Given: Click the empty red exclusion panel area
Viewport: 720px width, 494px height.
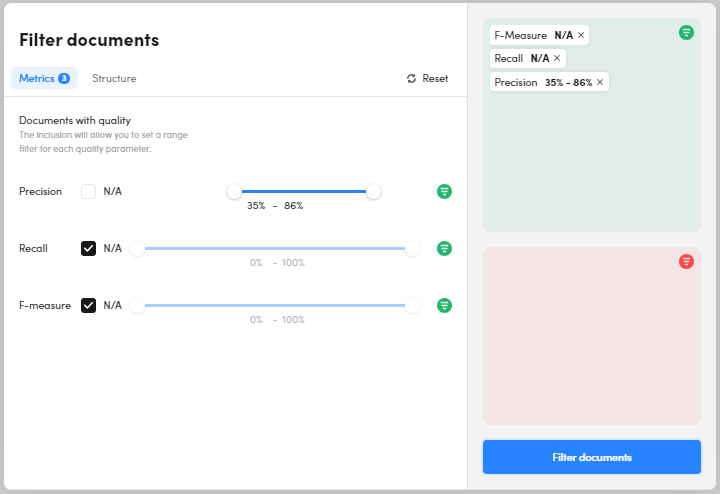Looking at the screenshot, I should tap(591, 350).
